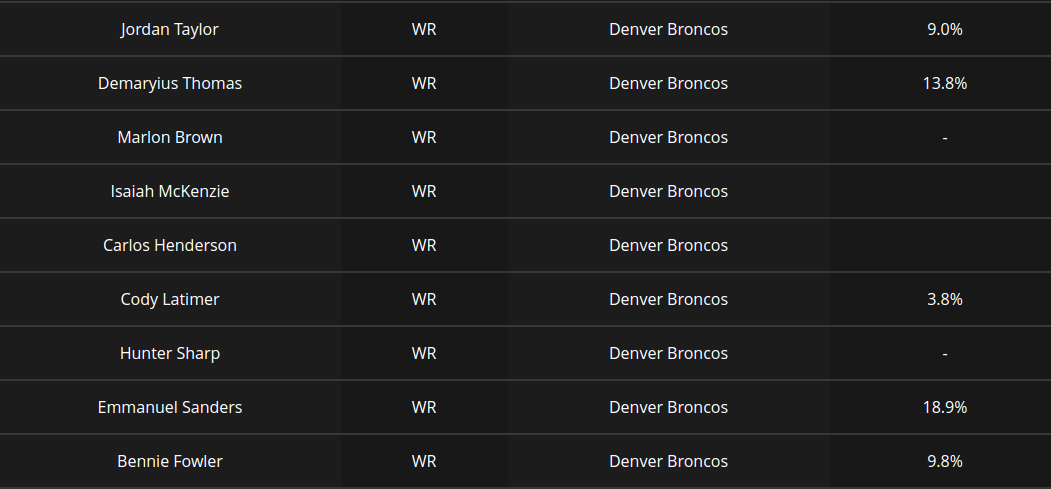Image resolution: width=1051 pixels, height=489 pixels.
Task: Click the Hunter Sharp name
Action: coord(170,353)
